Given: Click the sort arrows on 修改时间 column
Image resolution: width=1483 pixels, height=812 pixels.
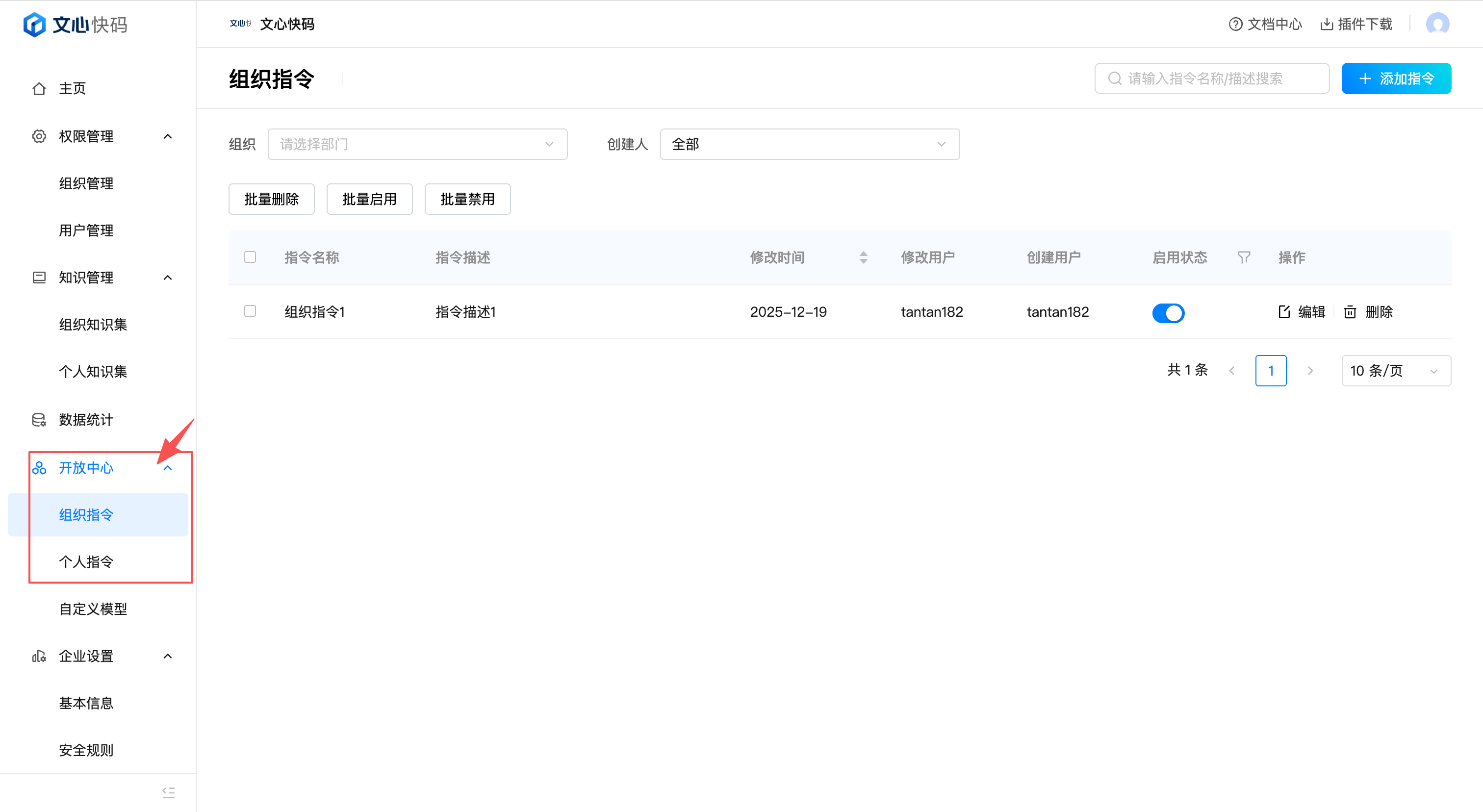Looking at the screenshot, I should (x=863, y=257).
